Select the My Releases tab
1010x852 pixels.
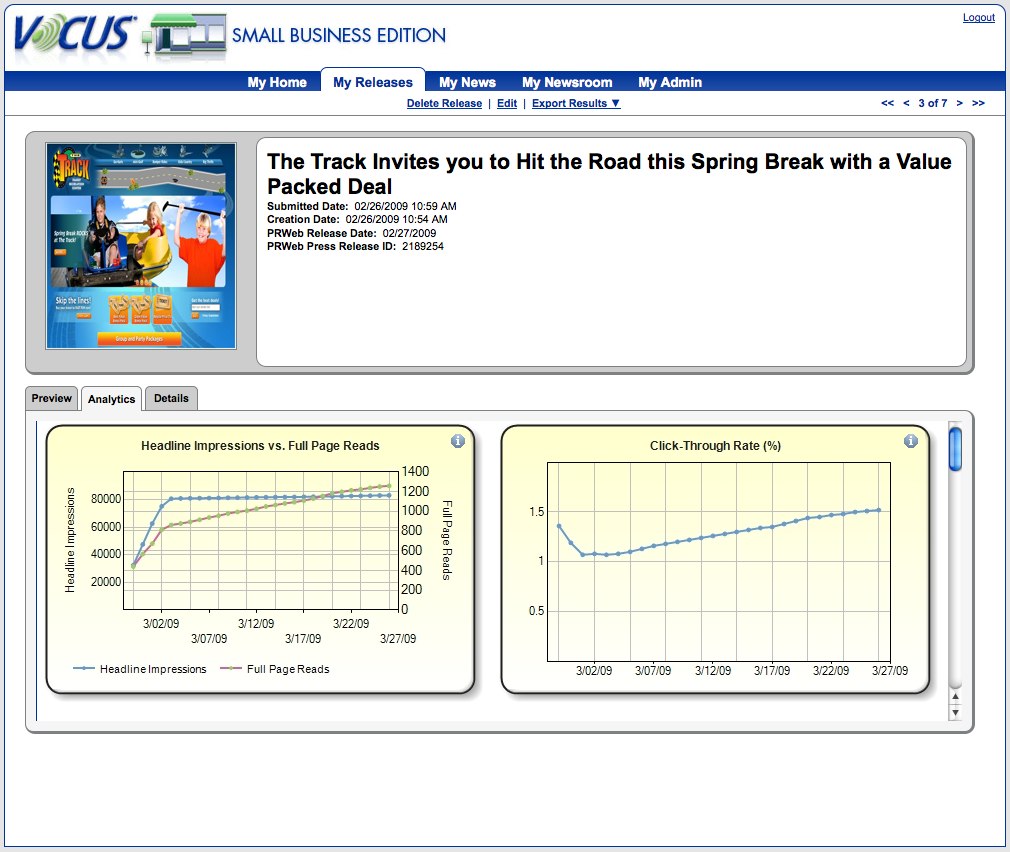[373, 82]
